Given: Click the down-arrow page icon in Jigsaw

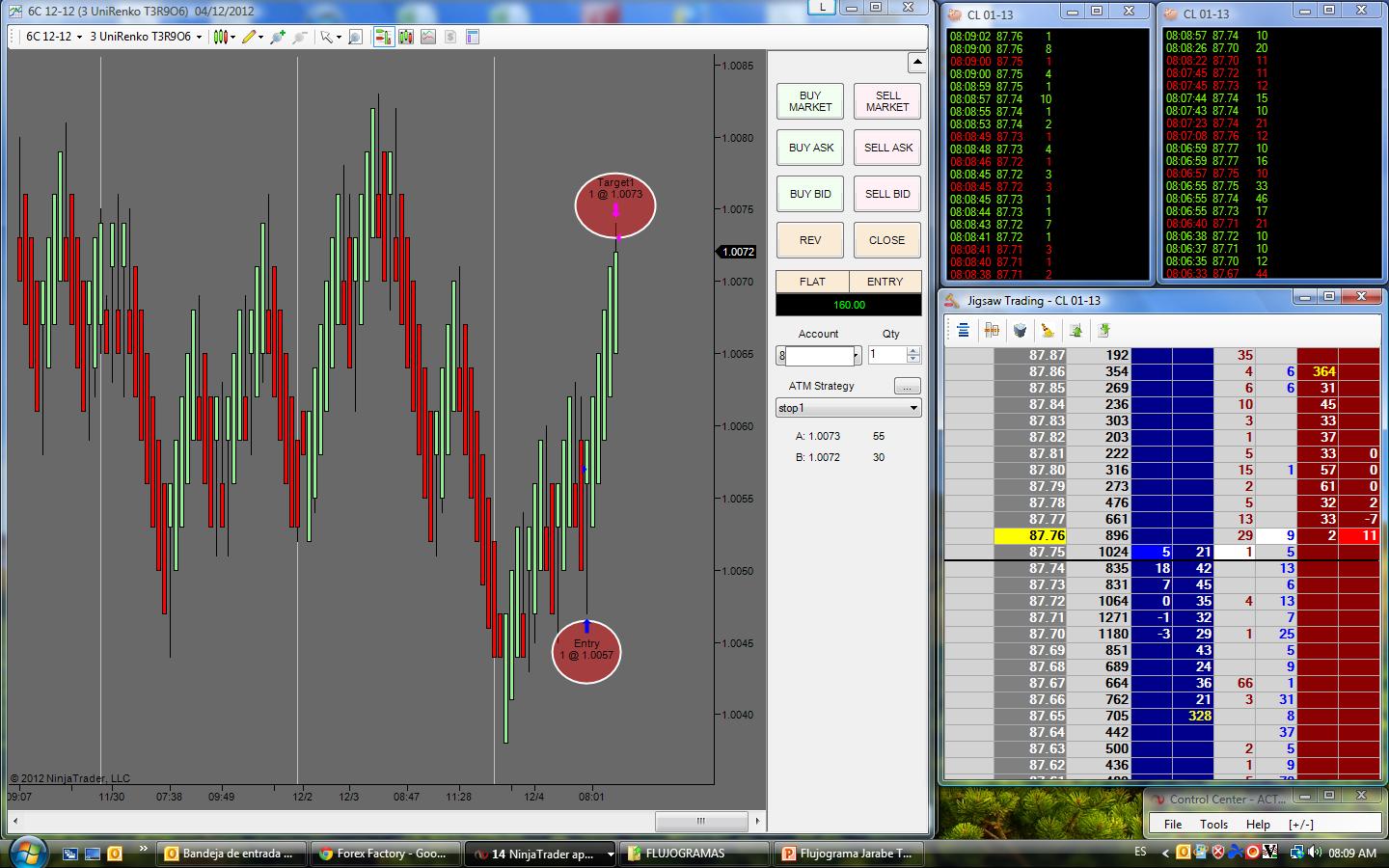Looking at the screenshot, I should [x=1103, y=331].
